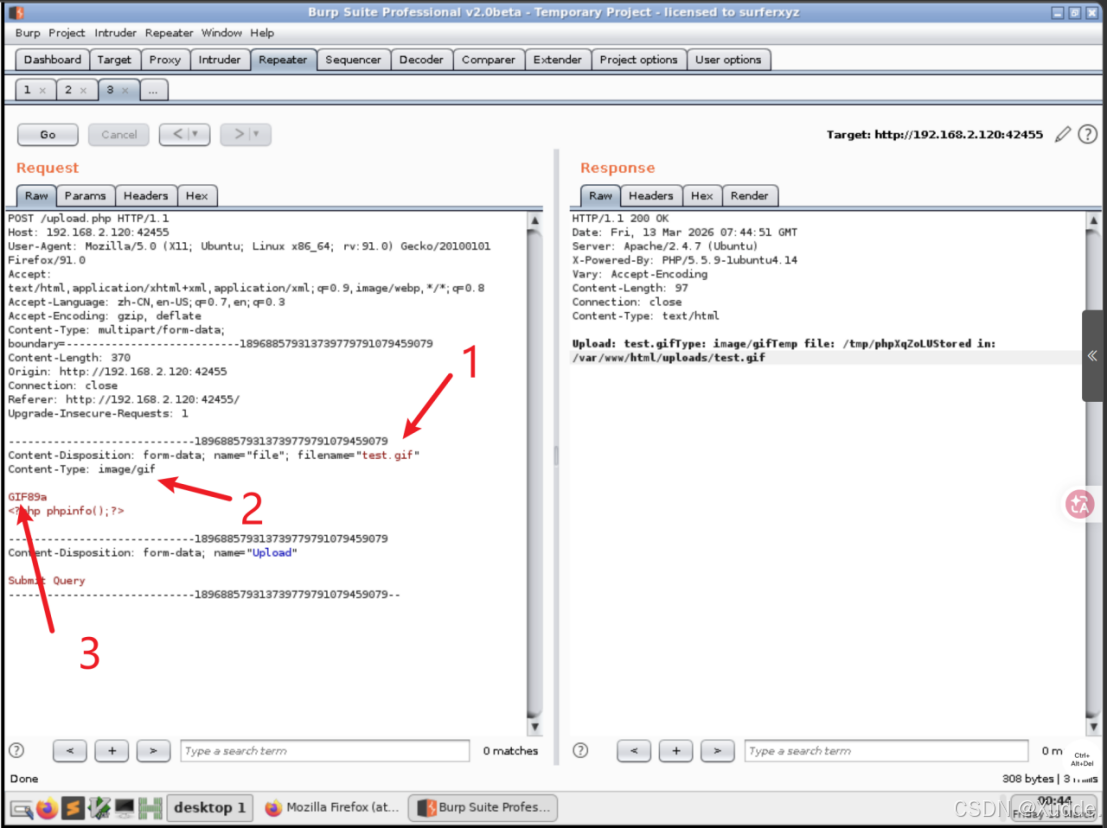Open the history back dropdown arrow
The width and height of the screenshot is (1107, 829).
(x=196, y=134)
